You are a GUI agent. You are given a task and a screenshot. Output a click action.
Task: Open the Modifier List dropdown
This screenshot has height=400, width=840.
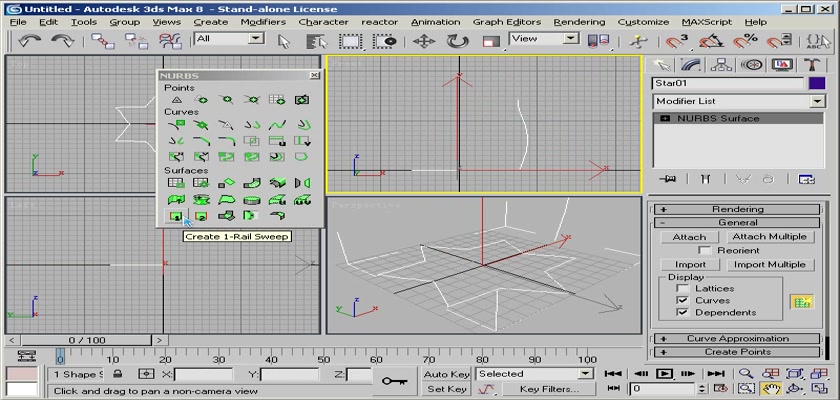(x=818, y=101)
